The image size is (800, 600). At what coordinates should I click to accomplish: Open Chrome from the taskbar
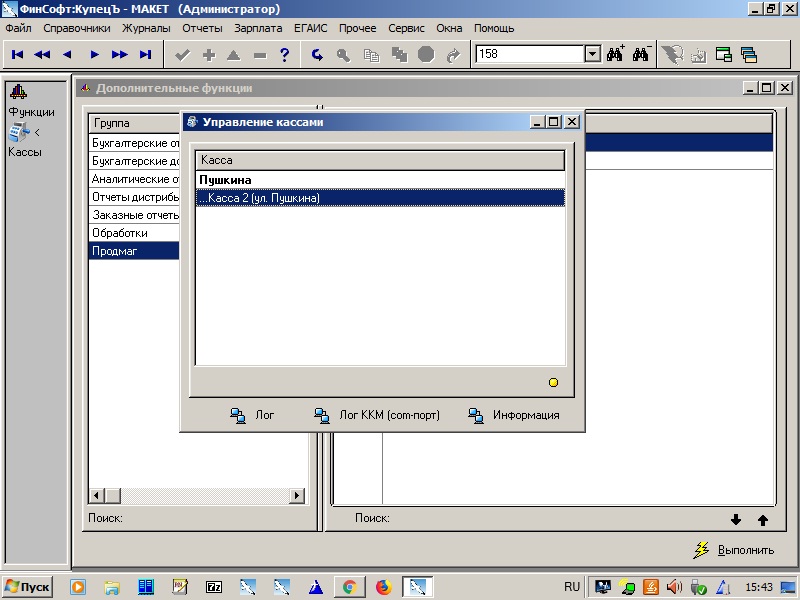pos(350,587)
